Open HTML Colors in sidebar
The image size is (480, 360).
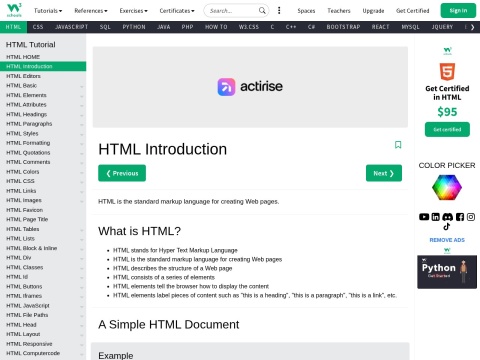point(43,172)
